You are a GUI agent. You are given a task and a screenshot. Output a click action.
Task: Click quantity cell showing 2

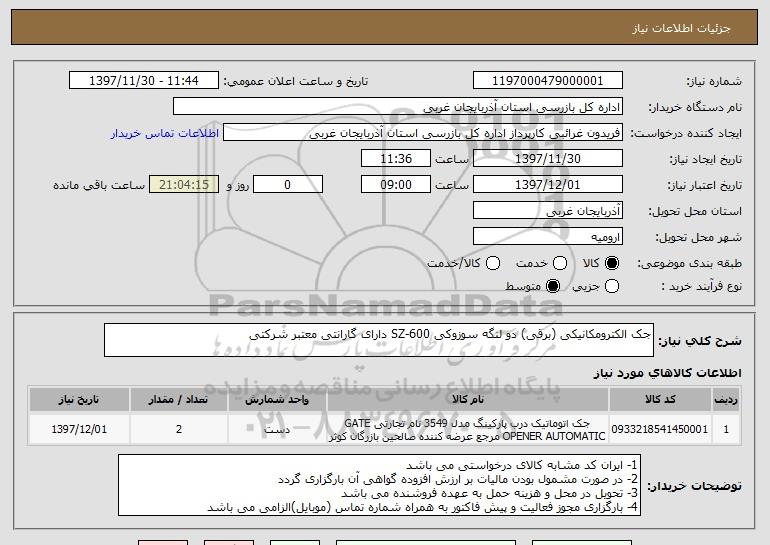(179, 429)
